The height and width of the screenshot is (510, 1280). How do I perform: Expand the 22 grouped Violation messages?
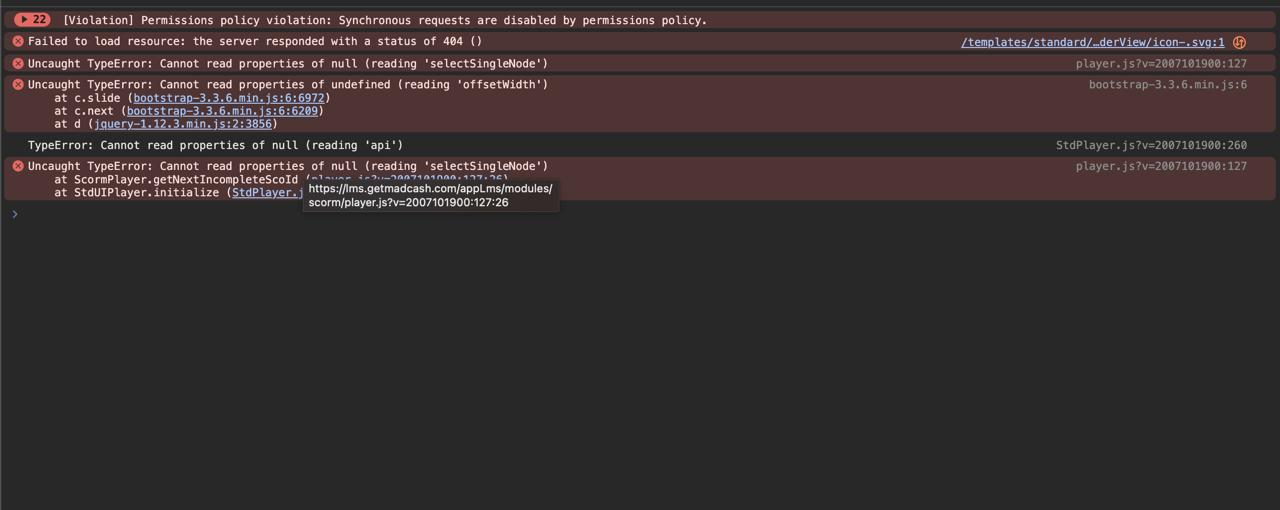pyautogui.click(x=31, y=20)
